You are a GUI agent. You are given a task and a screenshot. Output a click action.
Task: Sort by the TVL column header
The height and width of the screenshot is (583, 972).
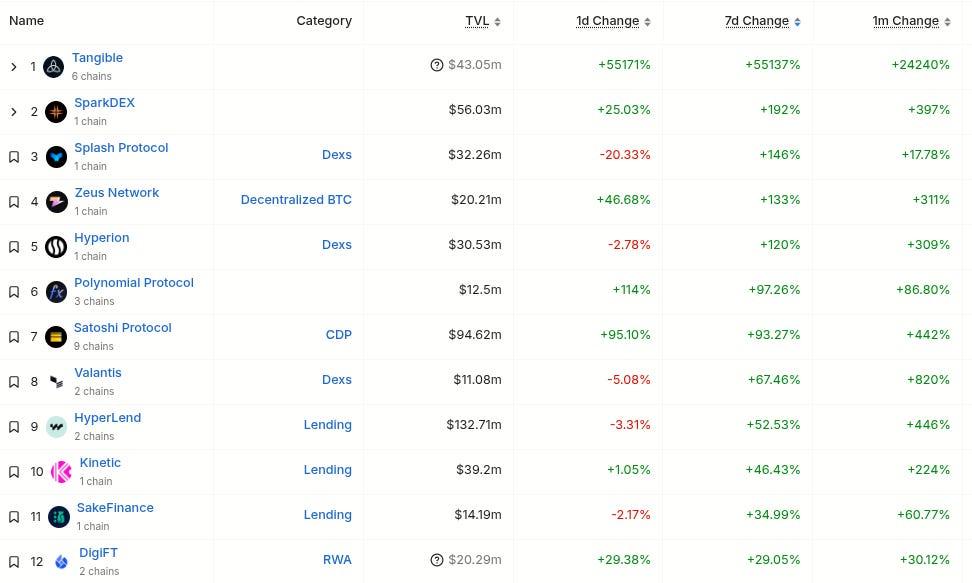[x=477, y=21]
